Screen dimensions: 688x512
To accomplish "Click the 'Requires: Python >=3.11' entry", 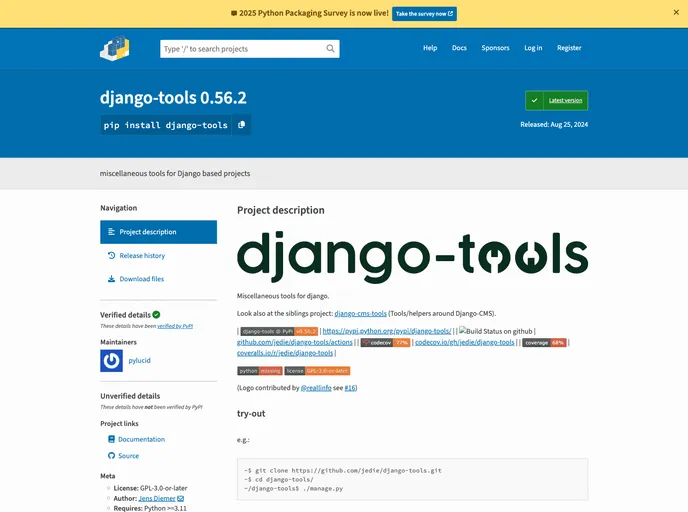I will pos(150,508).
